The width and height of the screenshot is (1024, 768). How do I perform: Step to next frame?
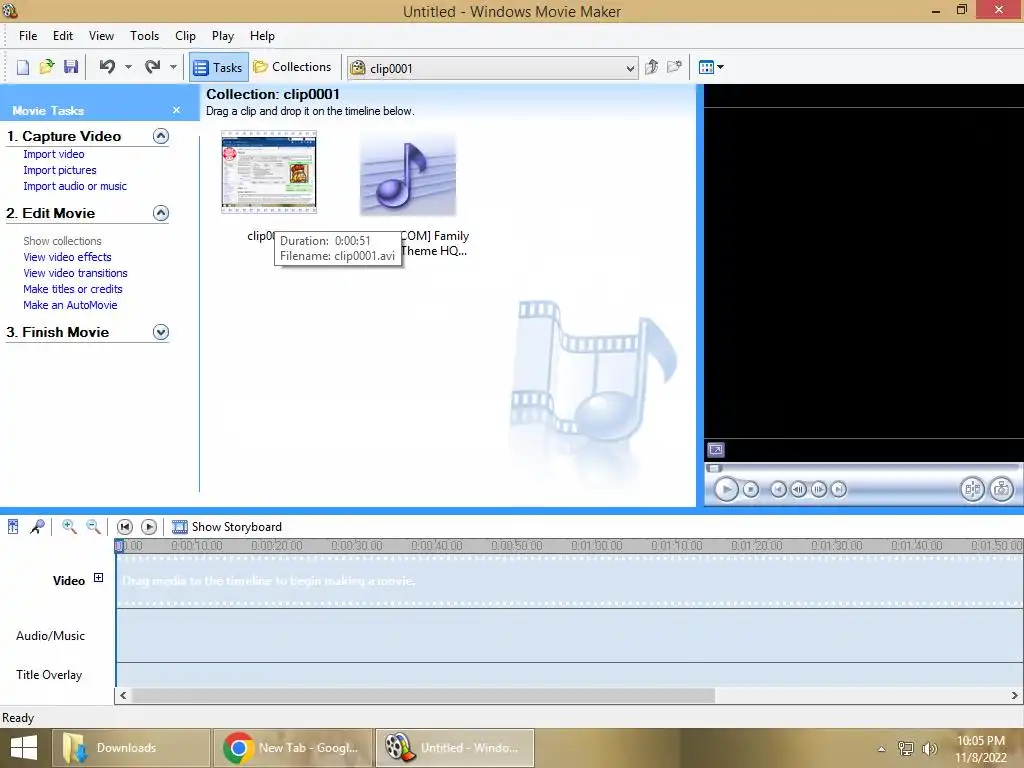[818, 489]
